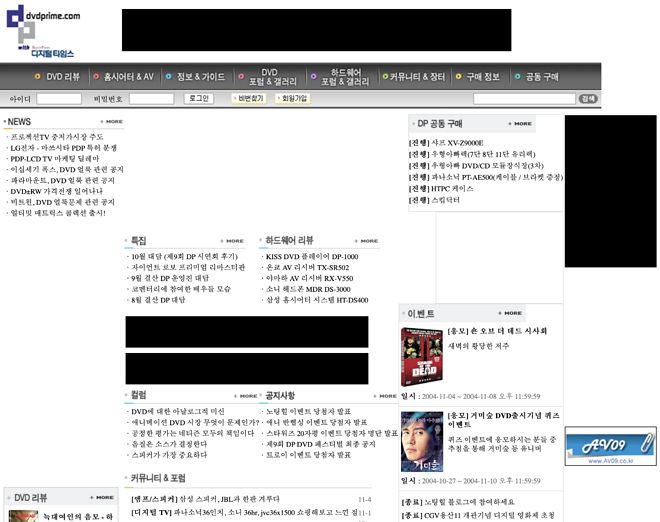Click the AV09 banner image
The width and height of the screenshot is (660, 522).
[610, 446]
